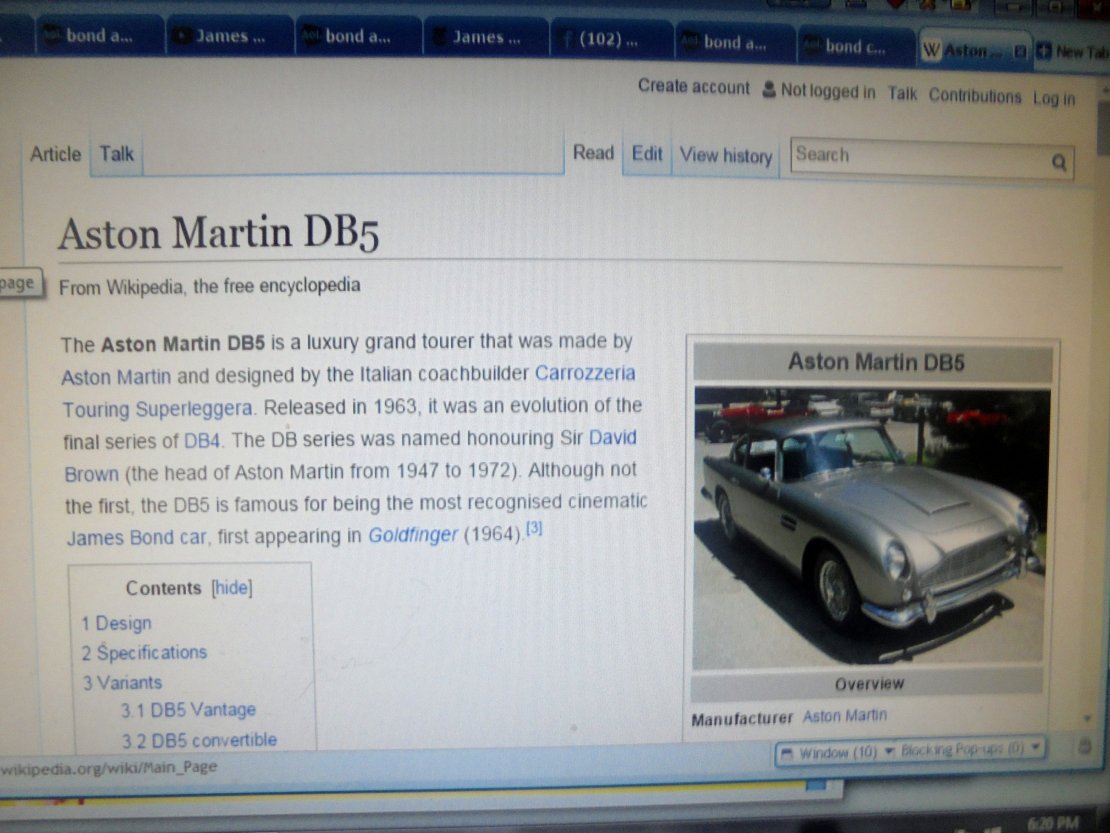Open the View history tab
The width and height of the screenshot is (1110, 833).
pos(726,156)
